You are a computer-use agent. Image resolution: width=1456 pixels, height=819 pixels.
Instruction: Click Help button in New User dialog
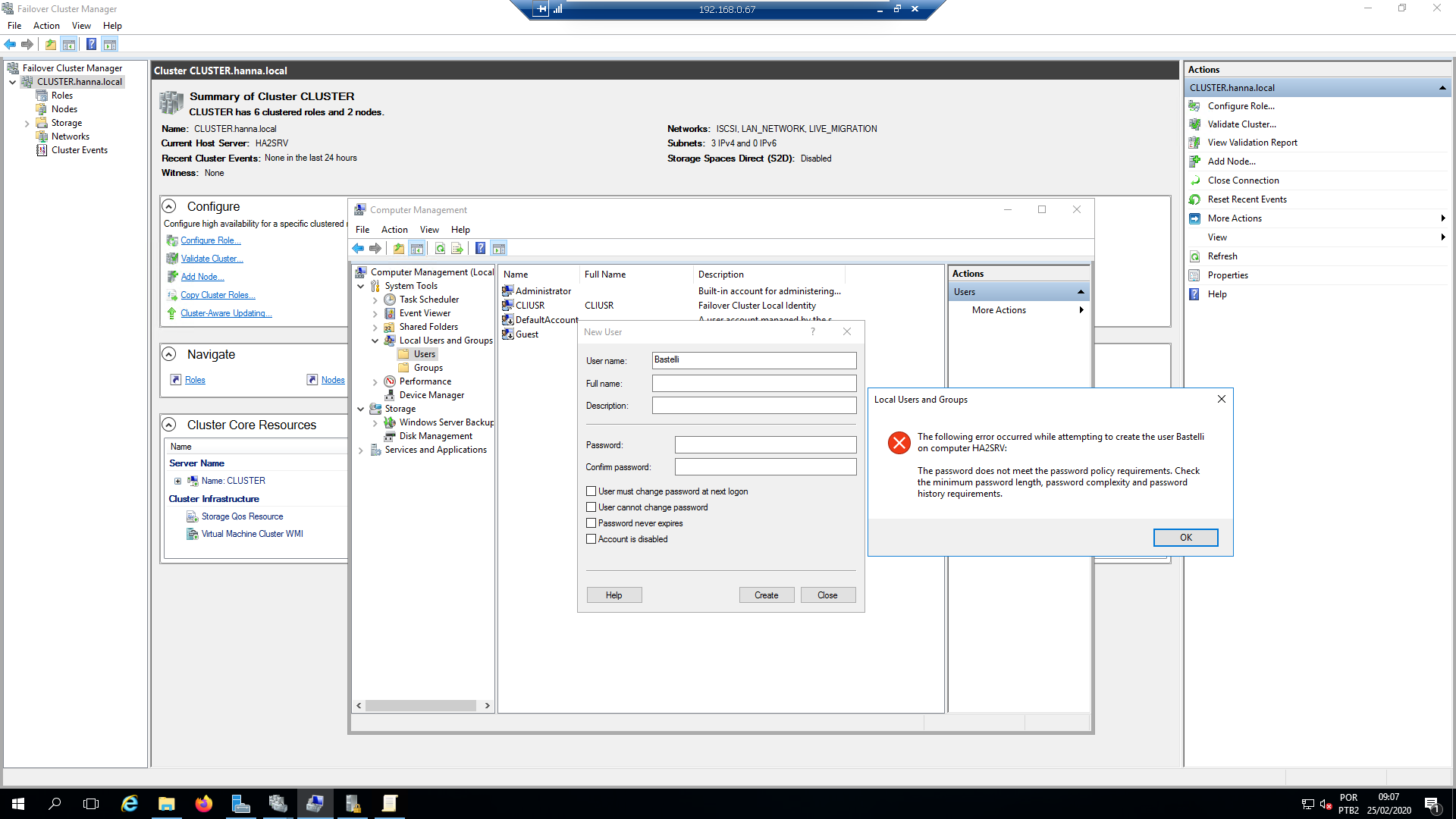[614, 595]
